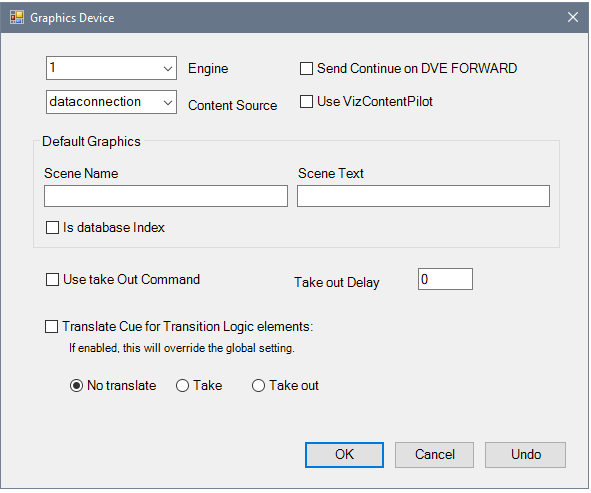The image size is (591, 493).
Task: Toggle Translate Cue for Transition Logic elements
Action: pos(52,326)
